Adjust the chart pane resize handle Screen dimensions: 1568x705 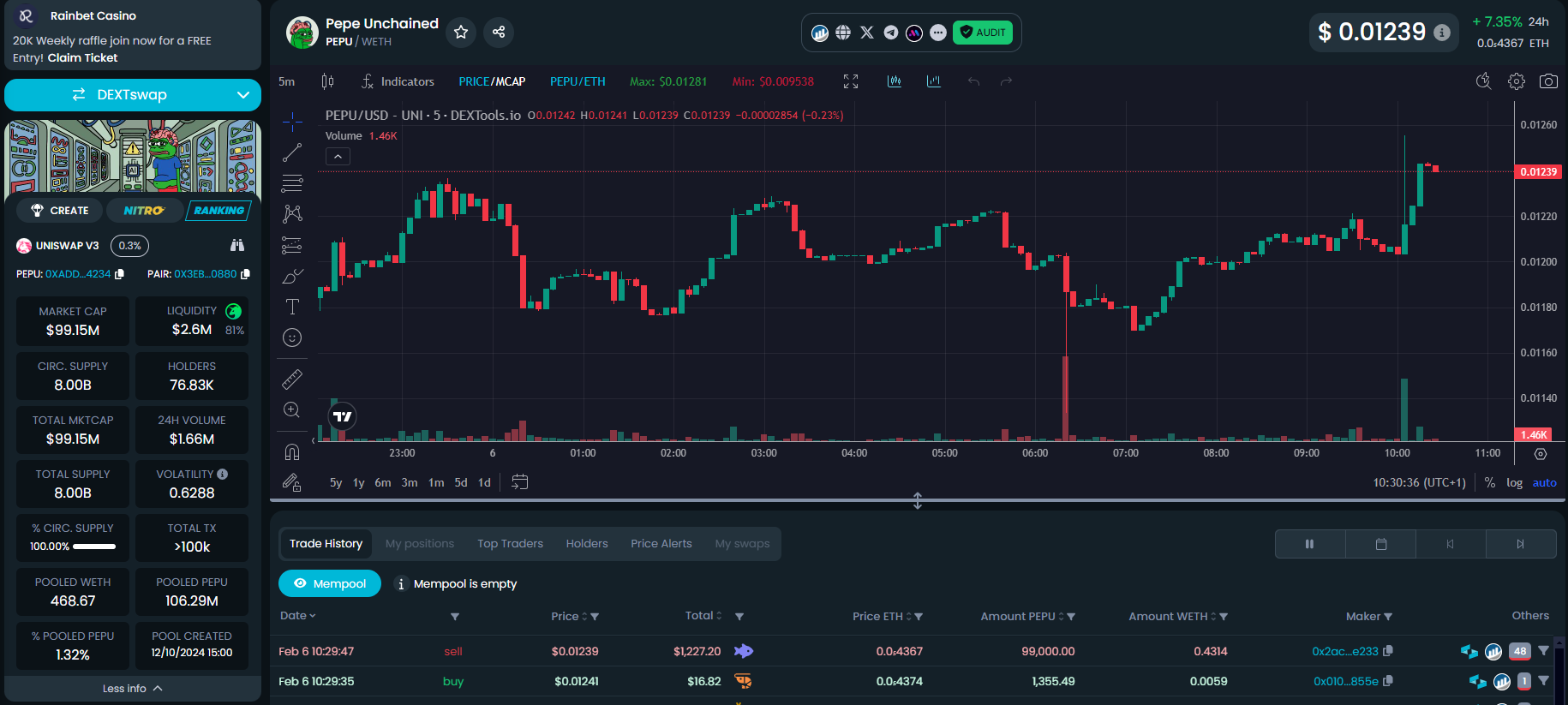(918, 501)
